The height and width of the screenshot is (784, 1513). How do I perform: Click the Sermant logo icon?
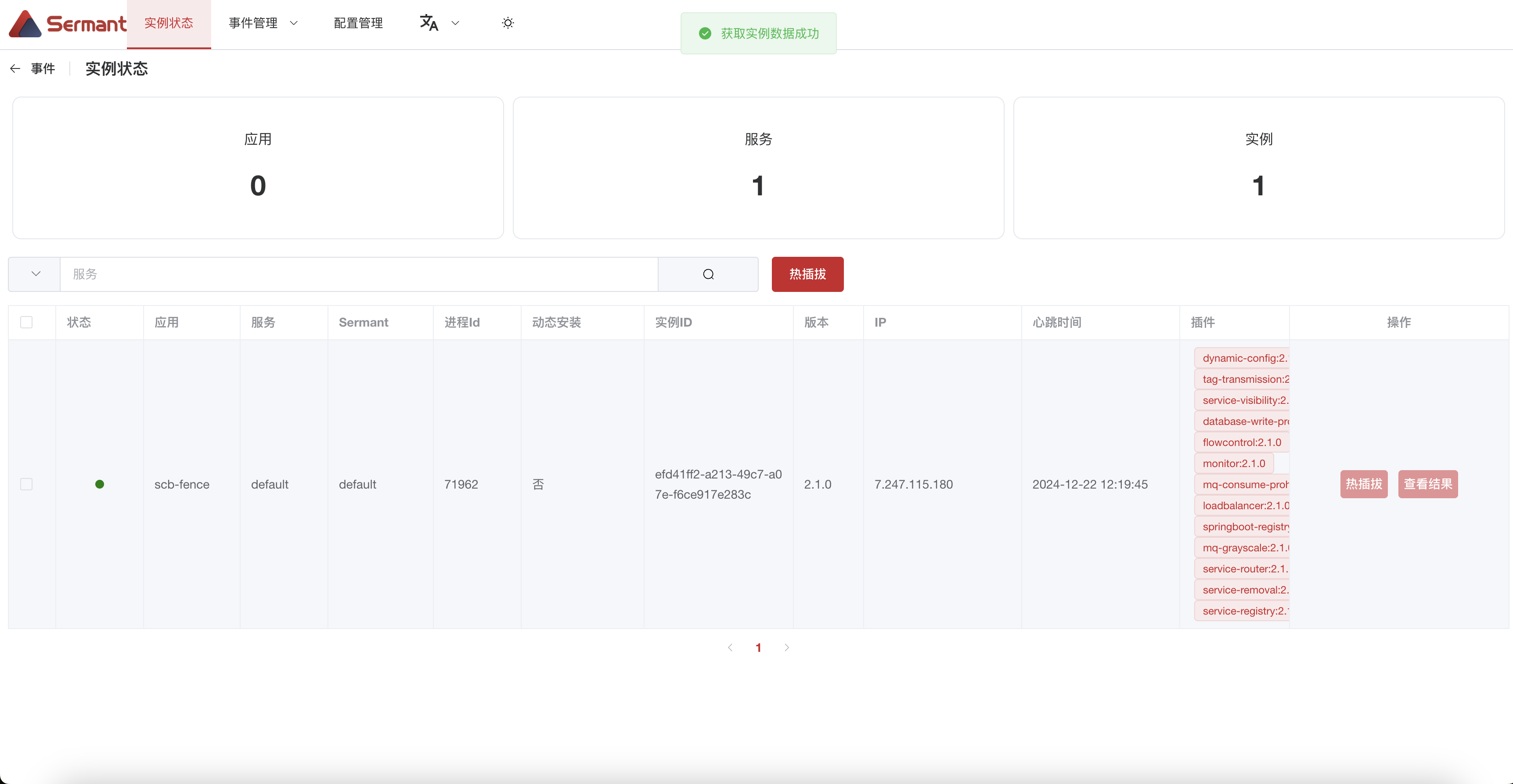[25, 24]
